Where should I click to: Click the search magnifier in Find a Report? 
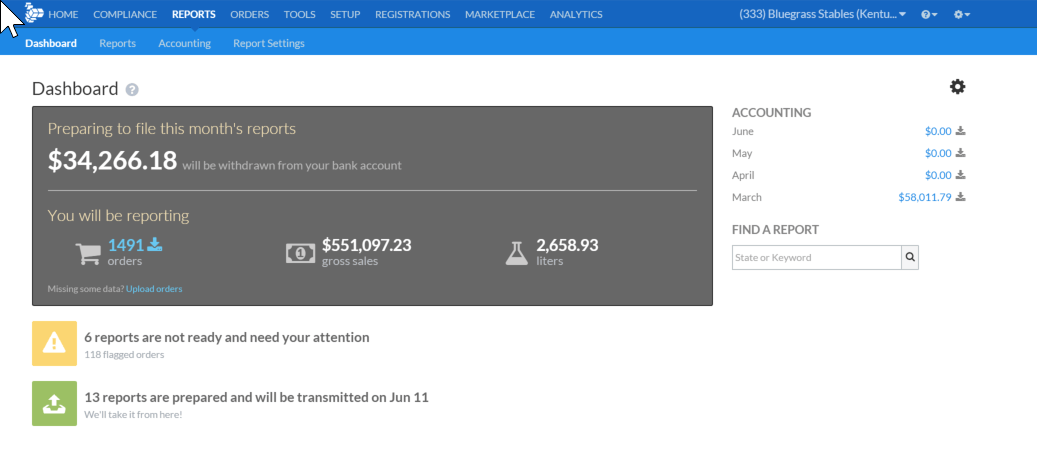[910, 257]
